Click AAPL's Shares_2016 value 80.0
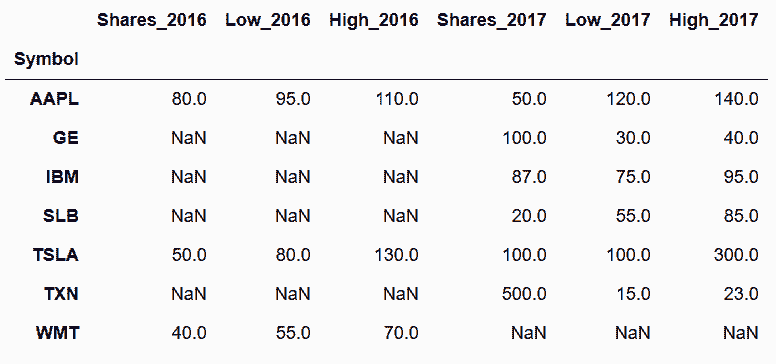Image resolution: width=776 pixels, height=364 pixels. point(189,99)
